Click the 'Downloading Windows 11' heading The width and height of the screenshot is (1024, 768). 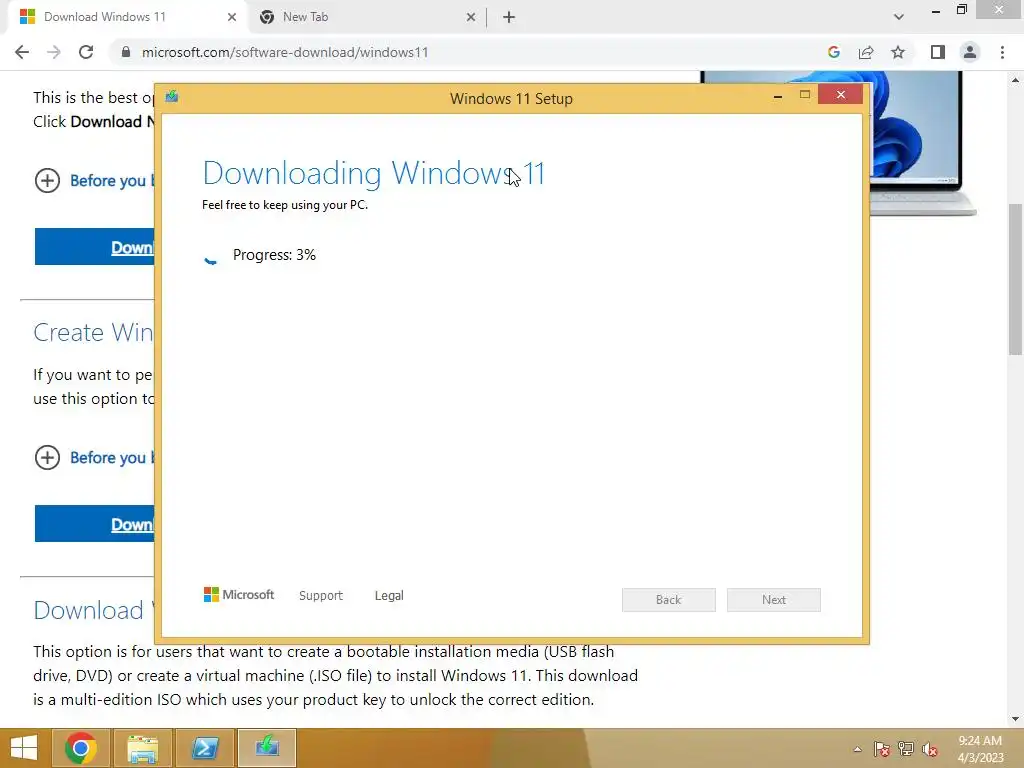[x=374, y=173]
